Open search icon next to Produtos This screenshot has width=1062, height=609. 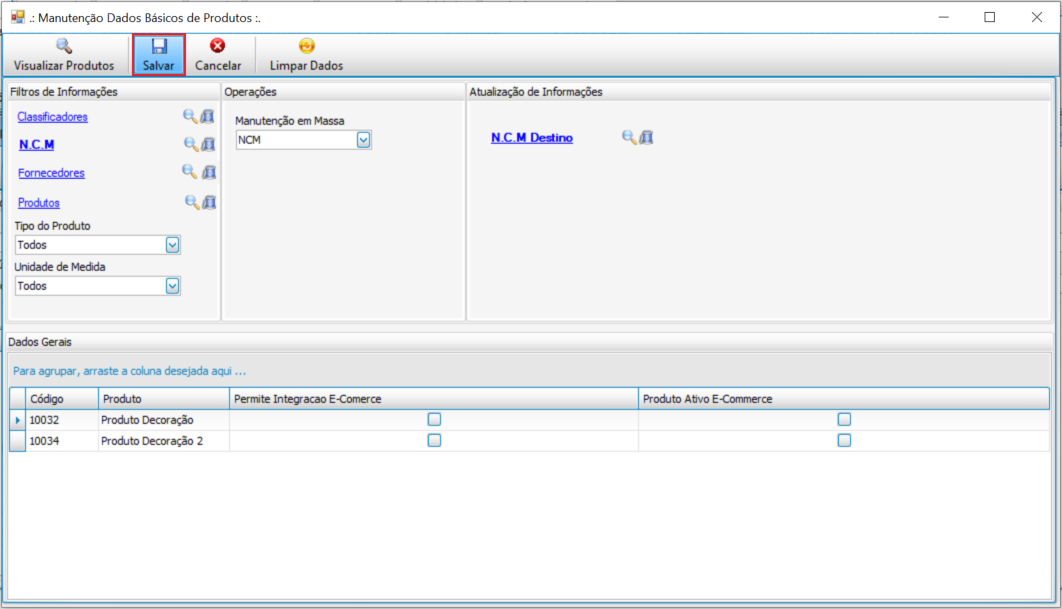(x=192, y=202)
